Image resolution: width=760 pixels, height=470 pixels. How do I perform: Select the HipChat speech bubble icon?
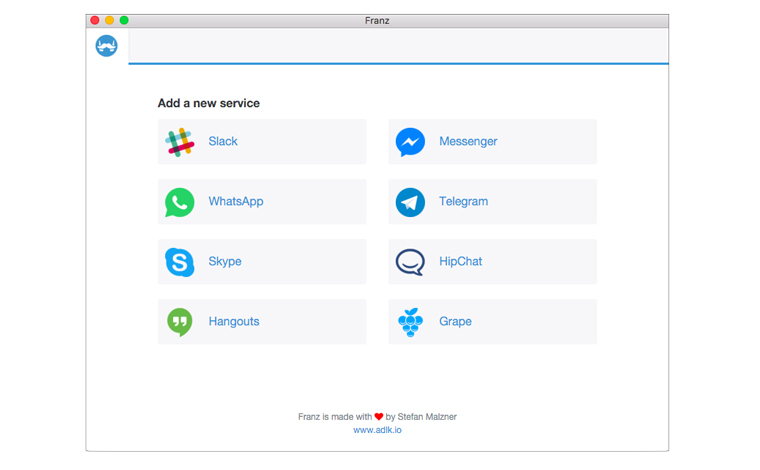tap(410, 262)
